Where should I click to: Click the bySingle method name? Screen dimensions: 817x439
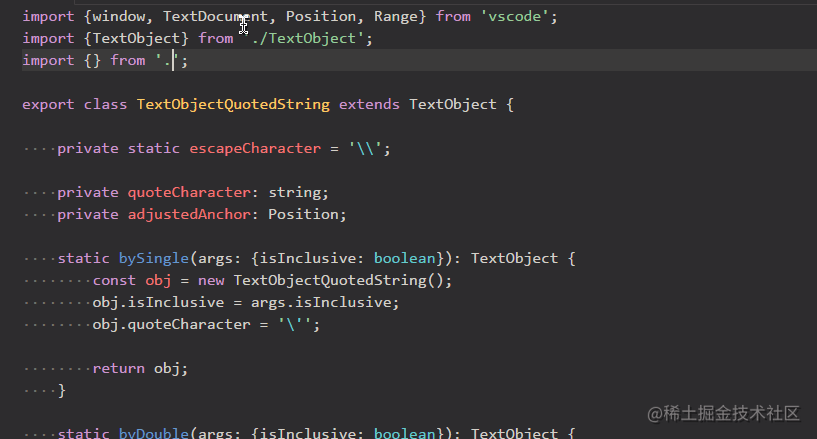145,258
